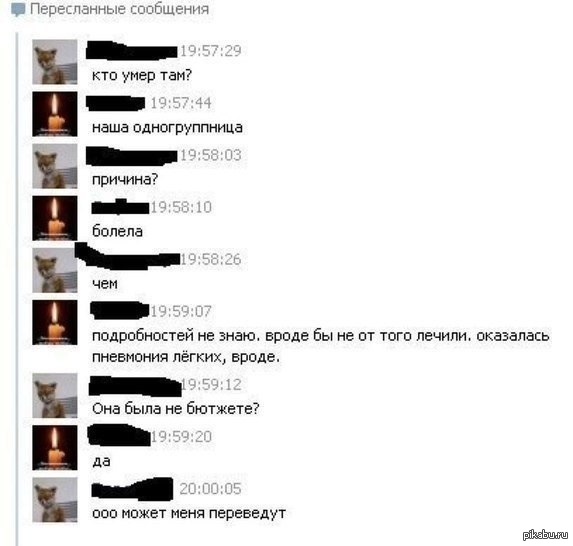Image resolution: width=573 pixels, height=546 pixels.
Task: Click fox avatar beside the 'чем' message
Action: pos(55,270)
